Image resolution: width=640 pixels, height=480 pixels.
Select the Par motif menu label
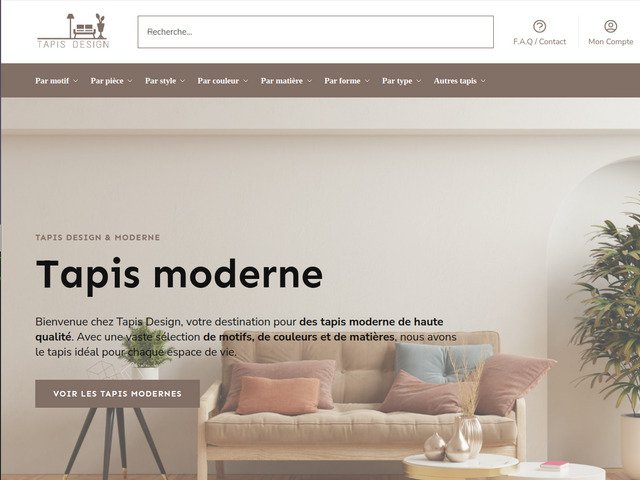52,81
